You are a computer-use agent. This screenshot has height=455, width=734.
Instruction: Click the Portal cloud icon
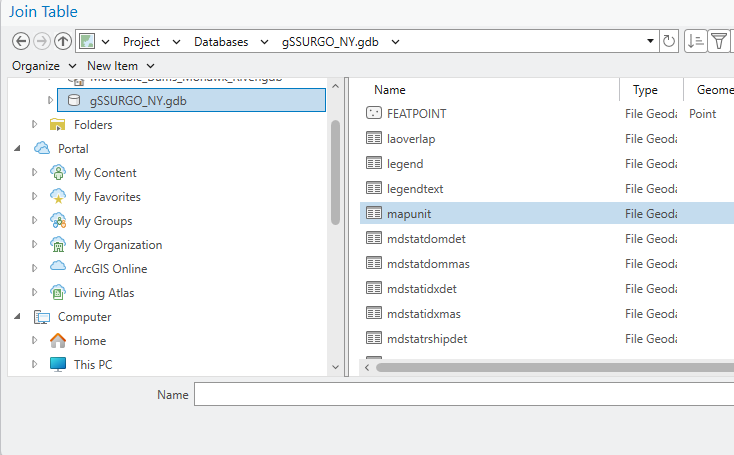[x=42, y=148]
